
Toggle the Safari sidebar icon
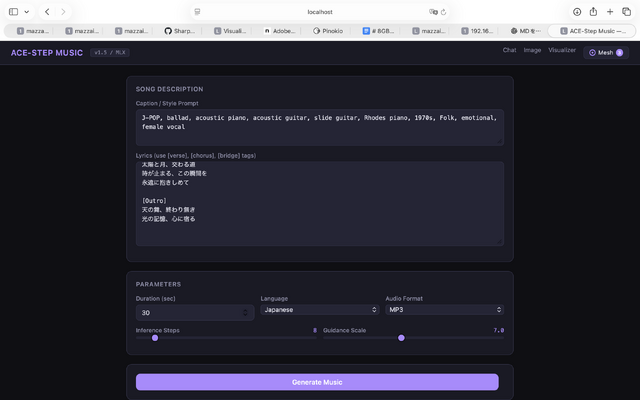(14, 11)
